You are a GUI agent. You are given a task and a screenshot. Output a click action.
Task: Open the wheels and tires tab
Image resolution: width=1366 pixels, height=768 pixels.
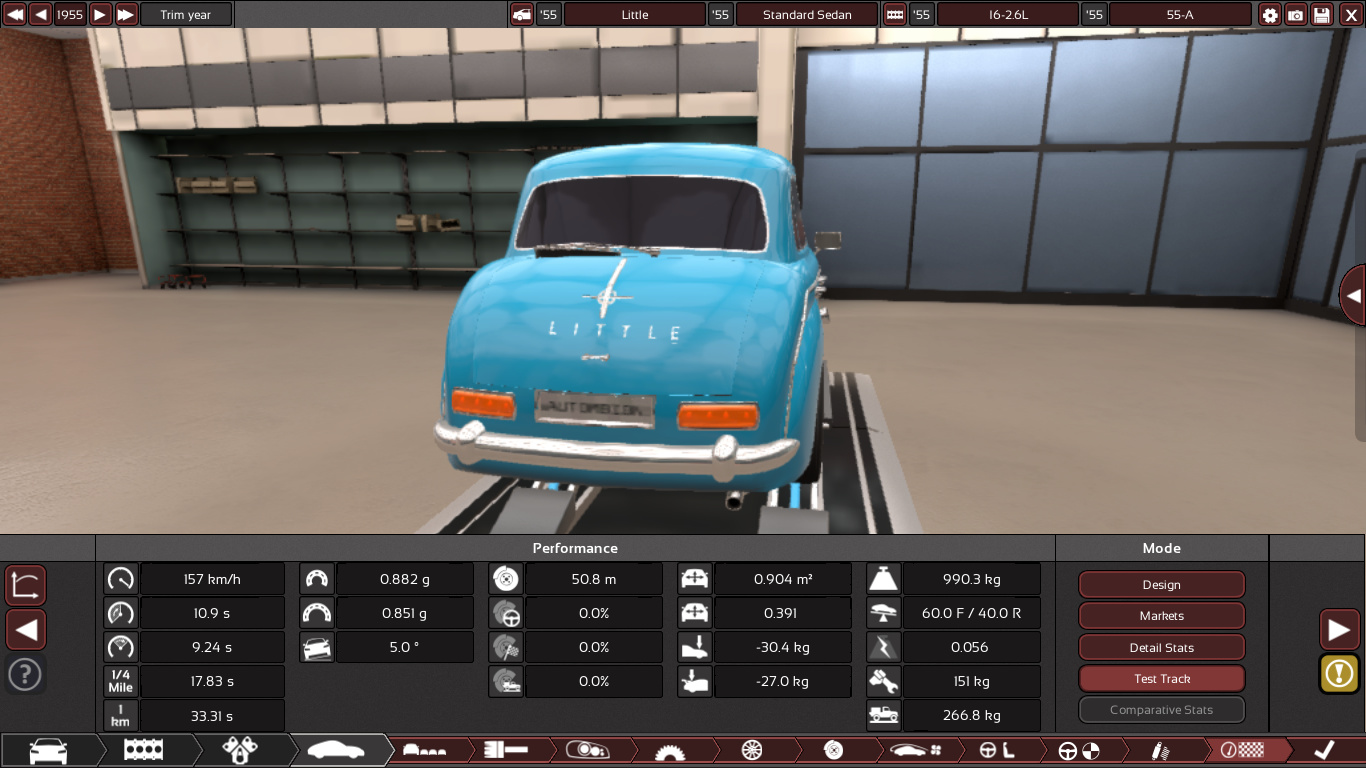point(752,750)
